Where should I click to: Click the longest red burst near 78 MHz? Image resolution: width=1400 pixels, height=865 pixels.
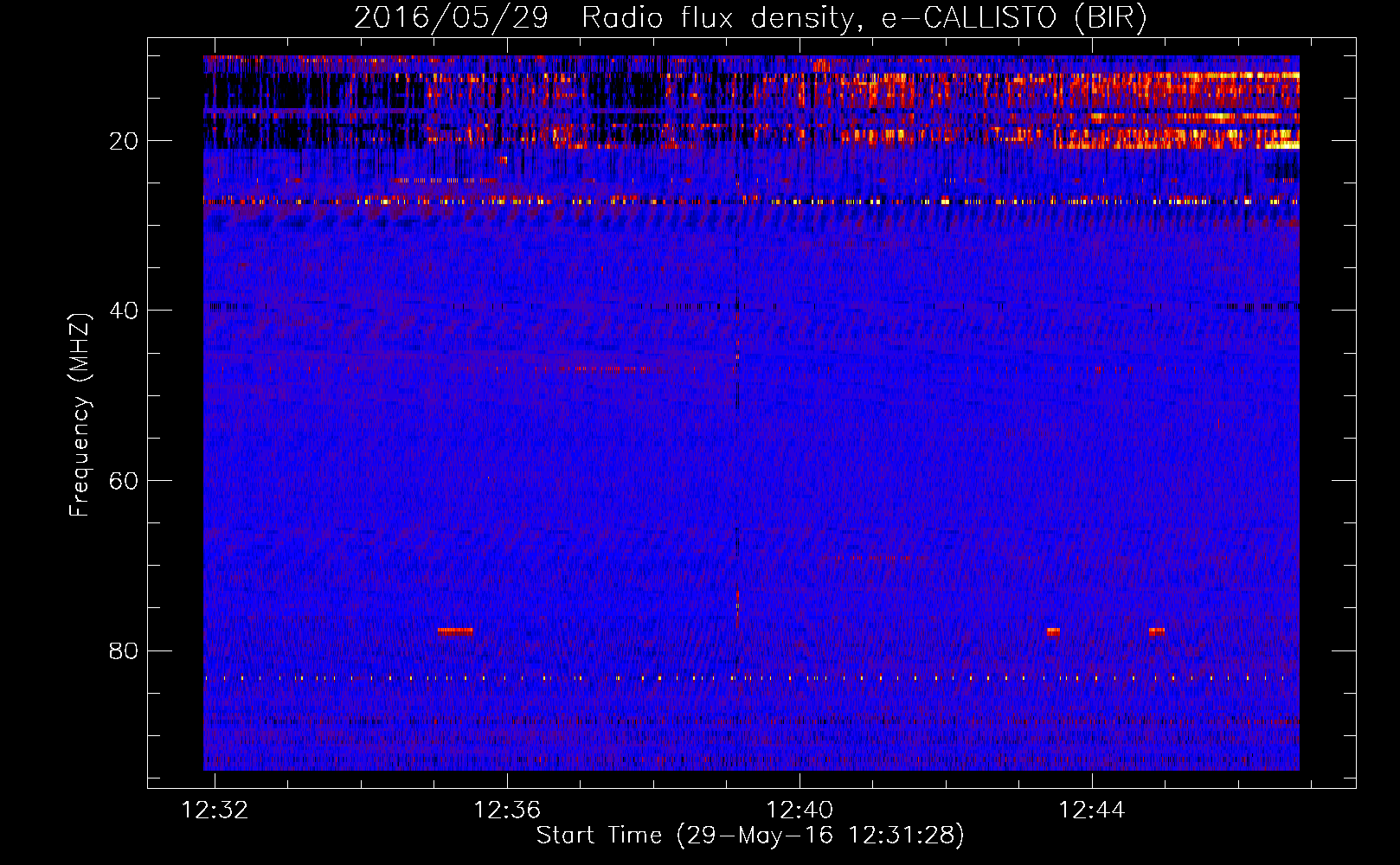455,631
